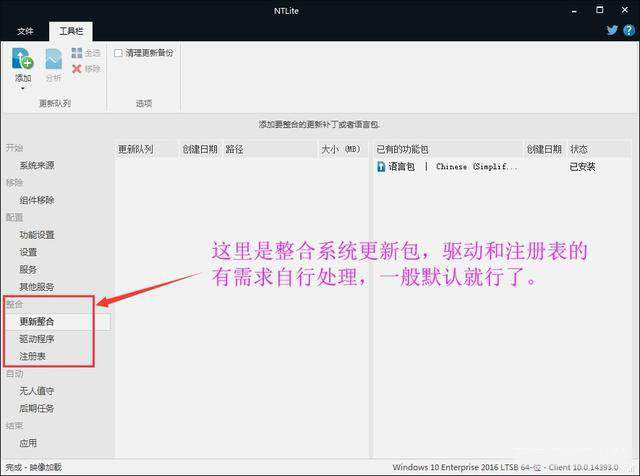This screenshot has height=476, width=640.
Task: Open 服务 in the sidebar
Action: tap(28, 269)
